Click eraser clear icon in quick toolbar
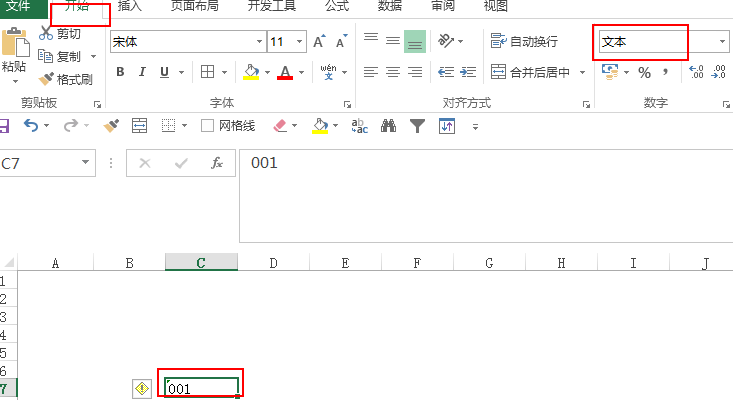 pos(280,126)
